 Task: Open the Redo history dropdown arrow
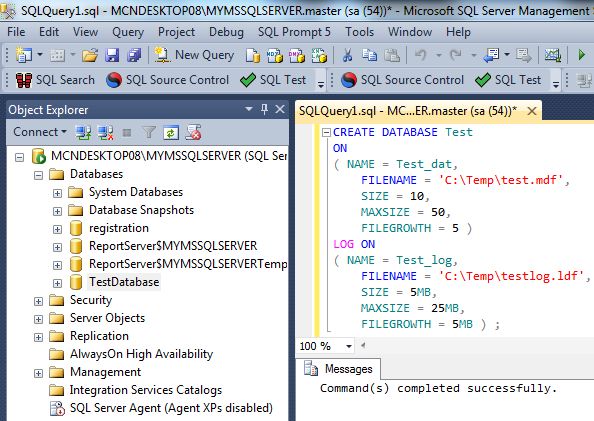pos(474,55)
